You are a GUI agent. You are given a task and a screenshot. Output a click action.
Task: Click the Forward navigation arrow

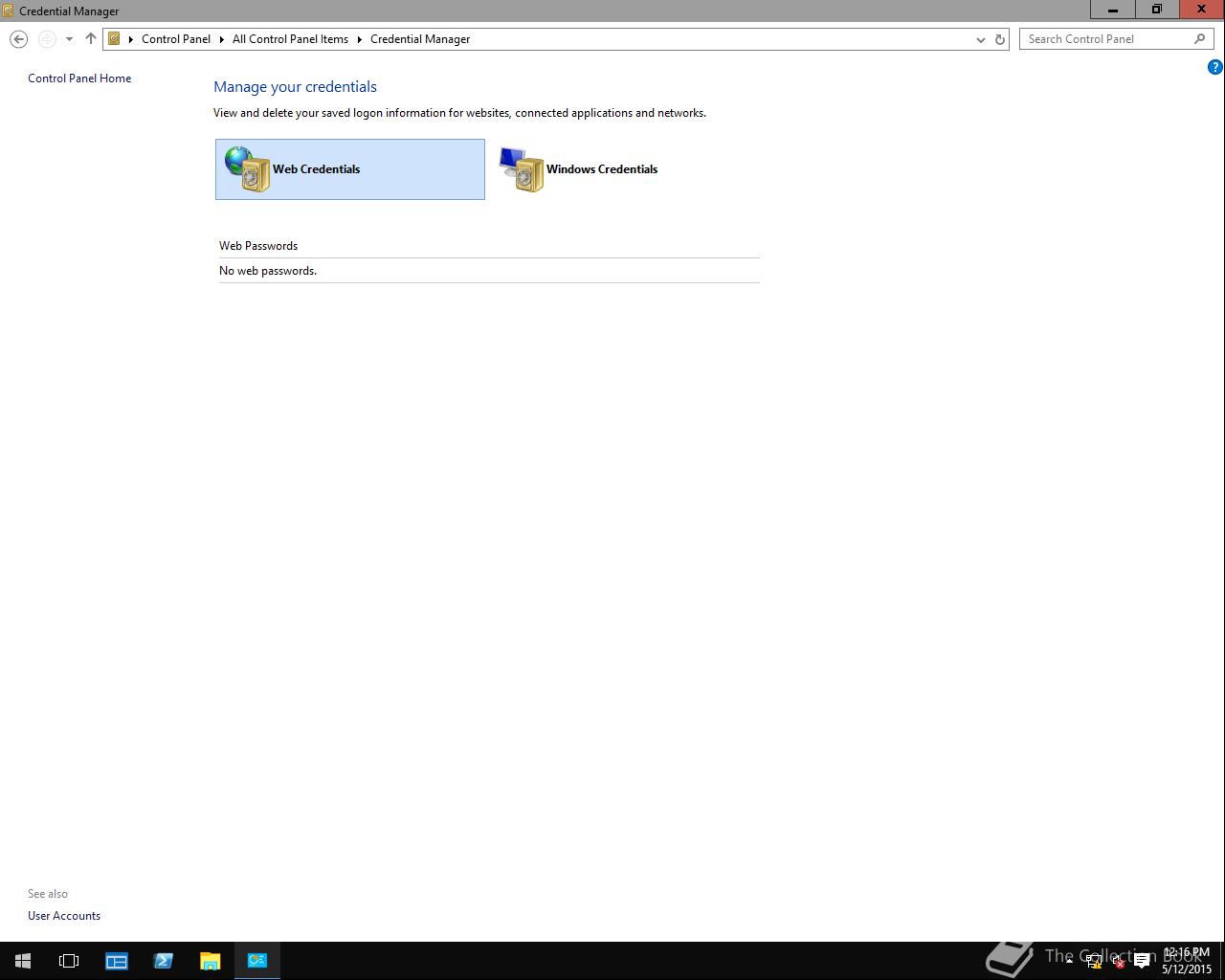[47, 39]
